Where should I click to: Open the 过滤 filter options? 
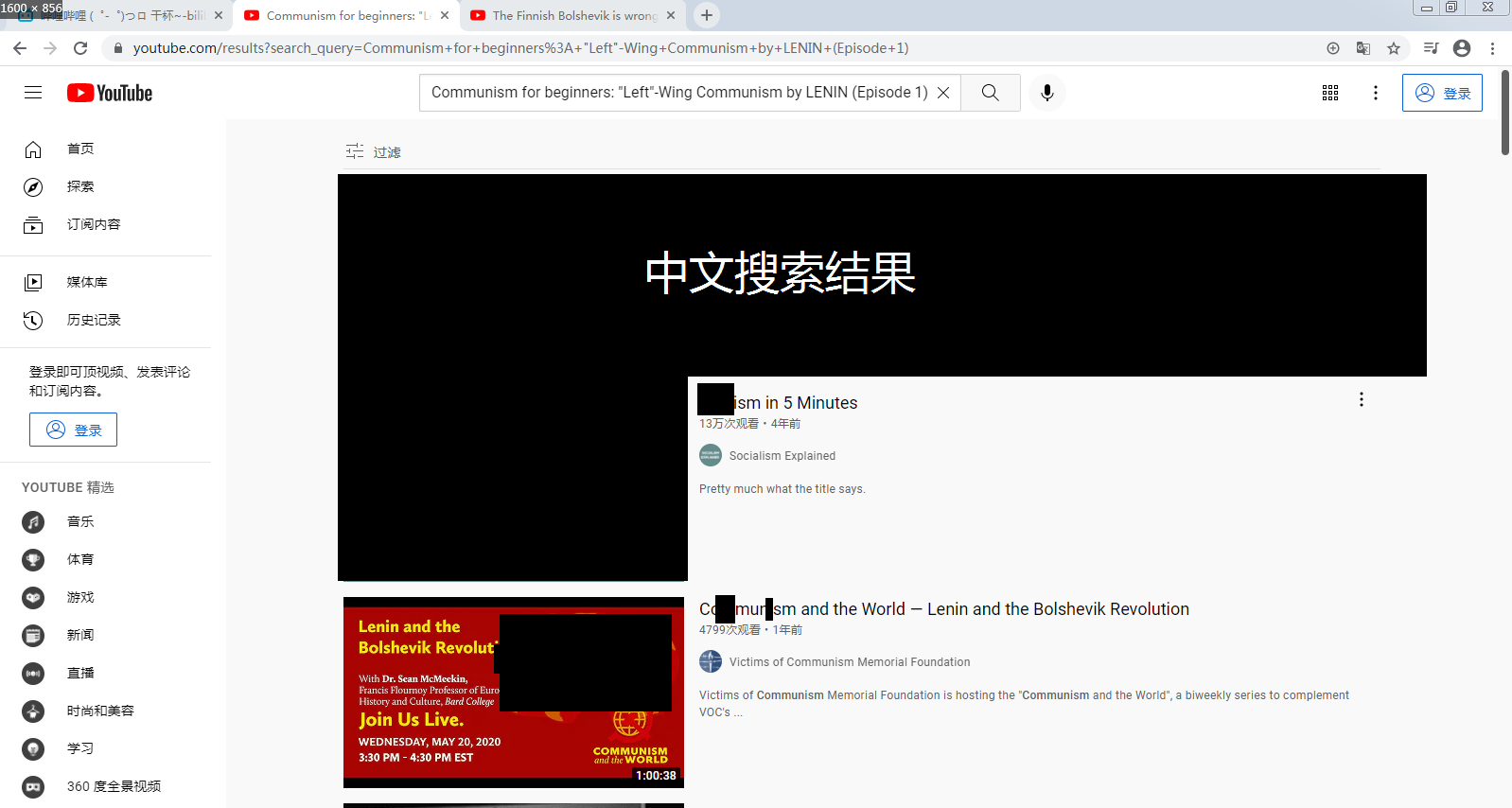[374, 151]
